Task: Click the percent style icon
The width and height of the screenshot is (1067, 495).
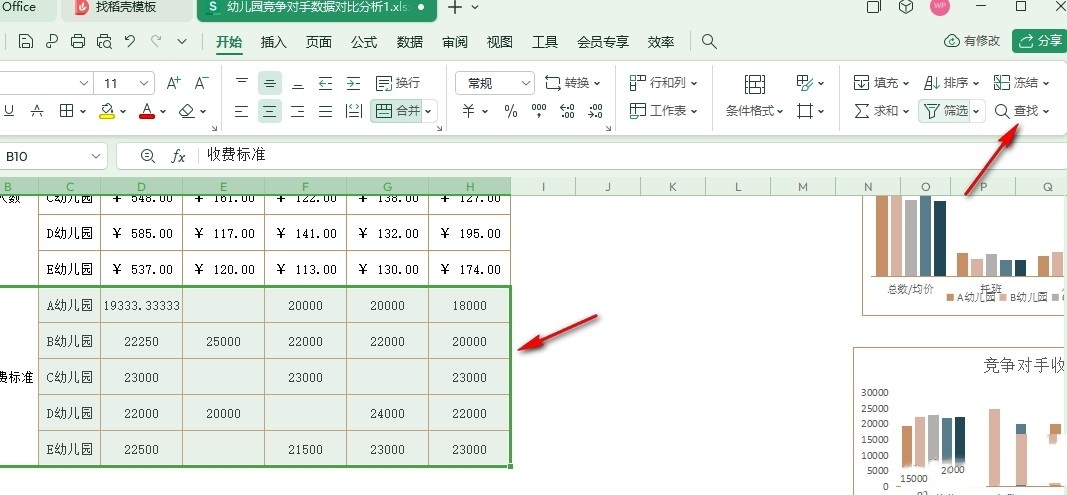Action: click(x=511, y=111)
